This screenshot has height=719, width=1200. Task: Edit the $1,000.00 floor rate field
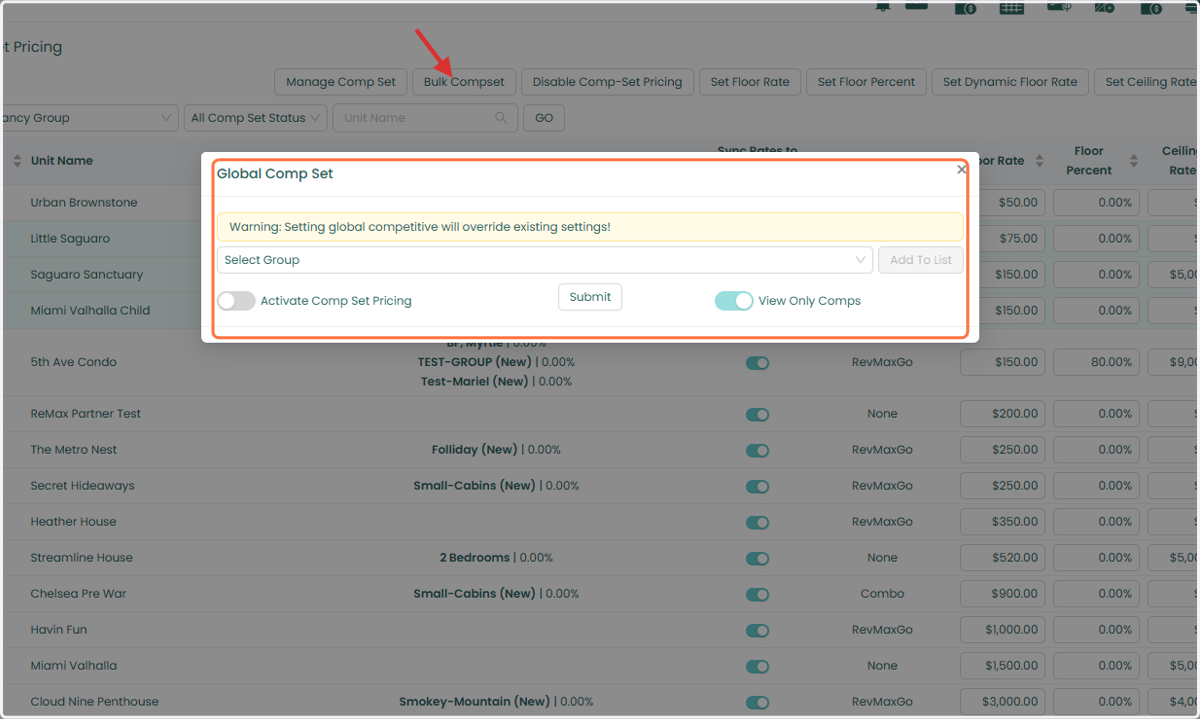click(x=1003, y=630)
